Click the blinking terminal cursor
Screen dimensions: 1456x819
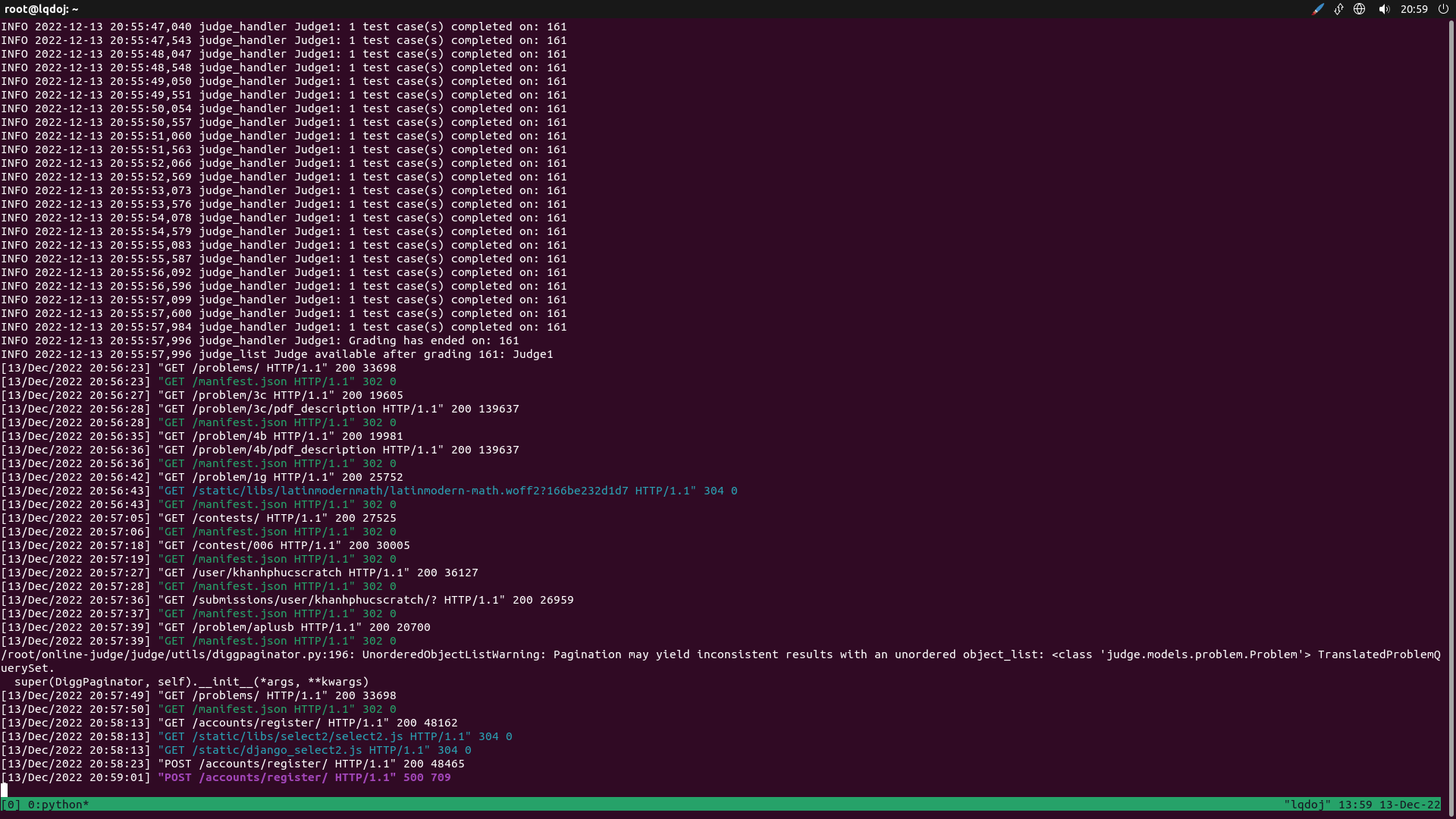[5, 791]
